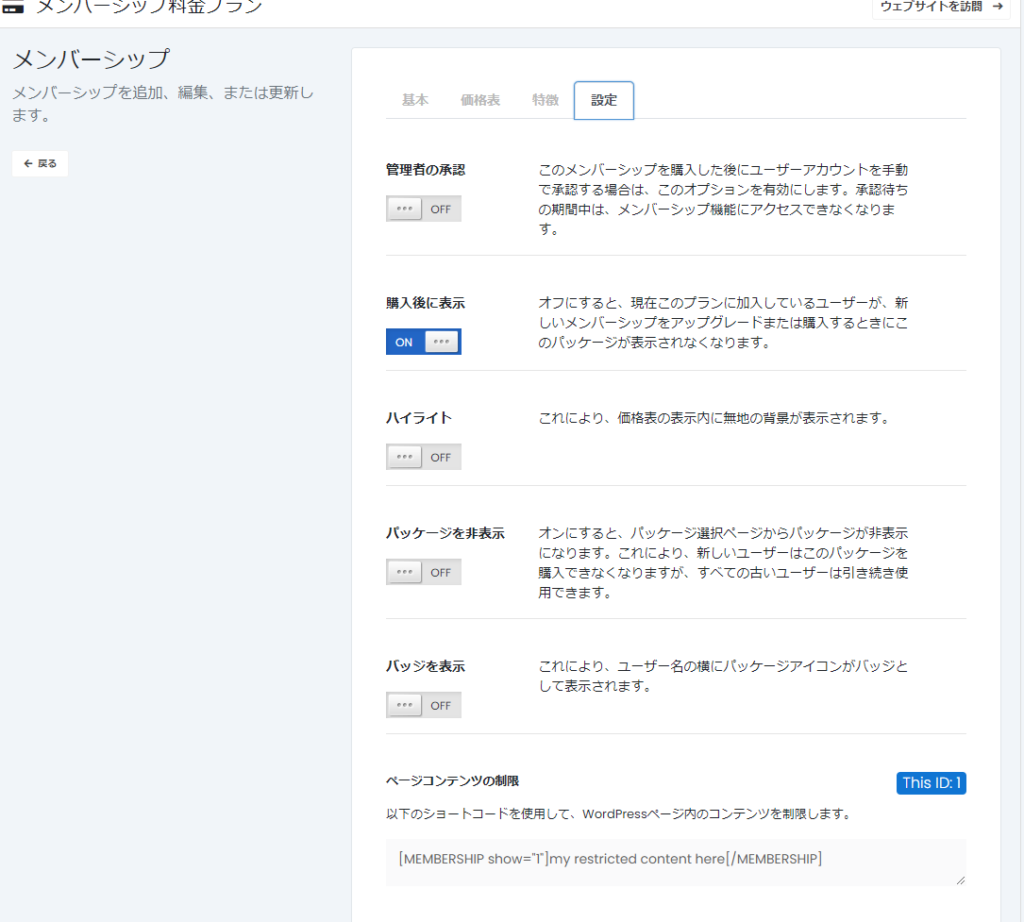
Task: Turn off the 購入後に表示 toggle
Action: (x=423, y=342)
